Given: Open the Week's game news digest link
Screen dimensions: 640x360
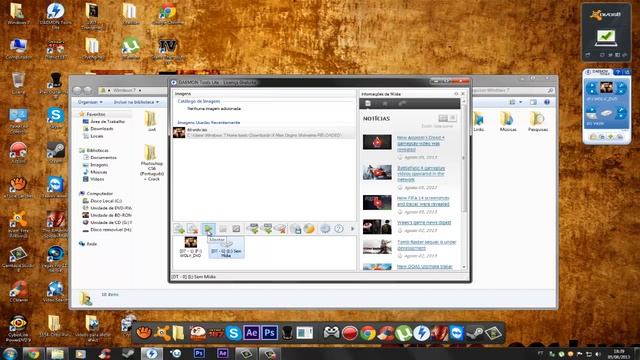Looking at the screenshot, I should coord(424,223).
